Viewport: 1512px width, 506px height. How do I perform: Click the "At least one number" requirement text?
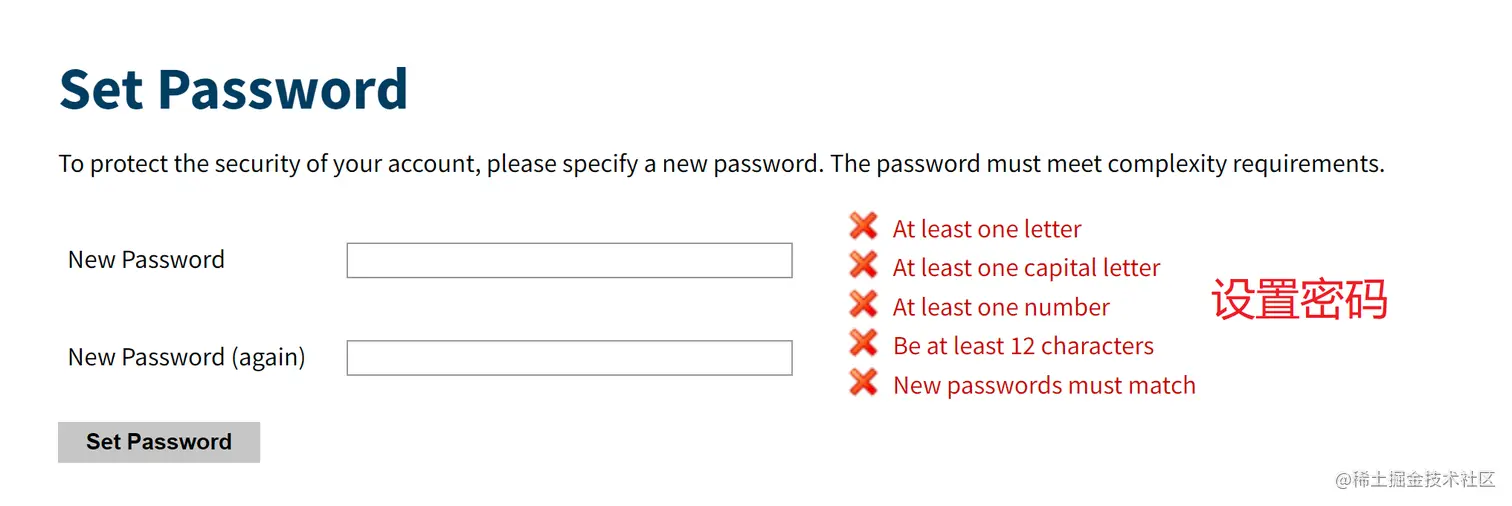coord(1001,307)
